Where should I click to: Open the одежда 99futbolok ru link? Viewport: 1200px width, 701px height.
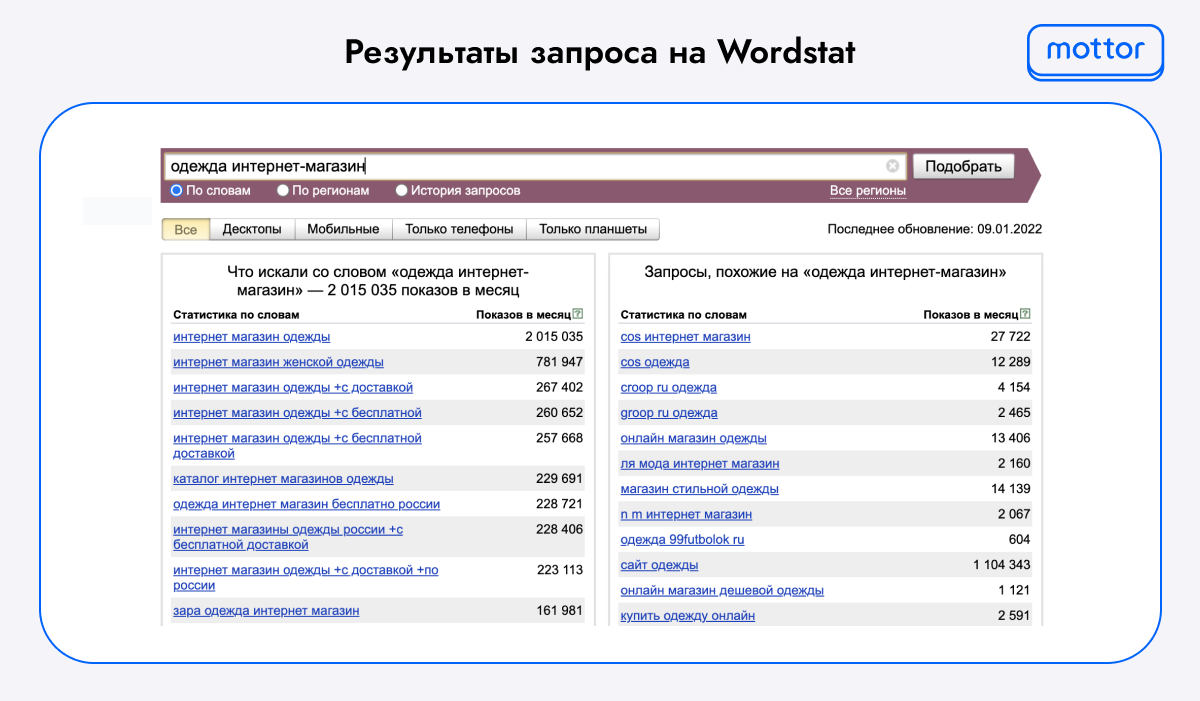point(682,540)
